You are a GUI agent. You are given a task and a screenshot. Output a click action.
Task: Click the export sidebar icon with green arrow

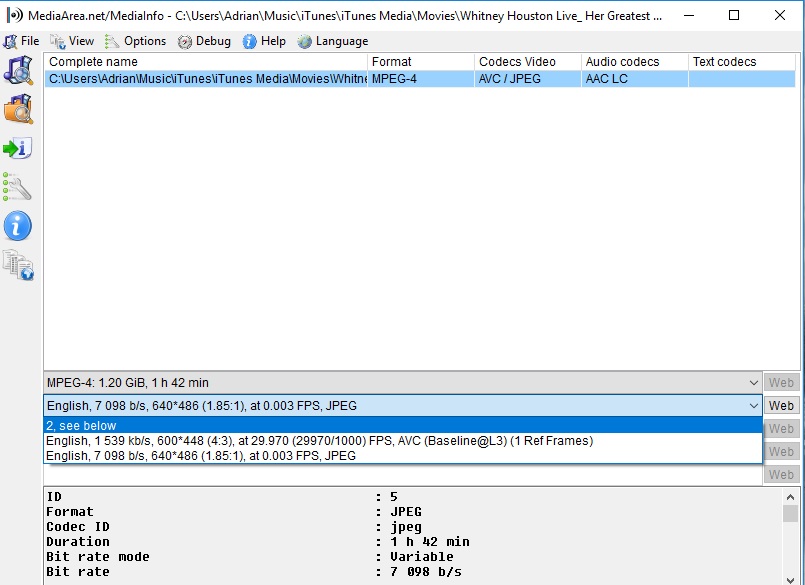click(x=18, y=148)
